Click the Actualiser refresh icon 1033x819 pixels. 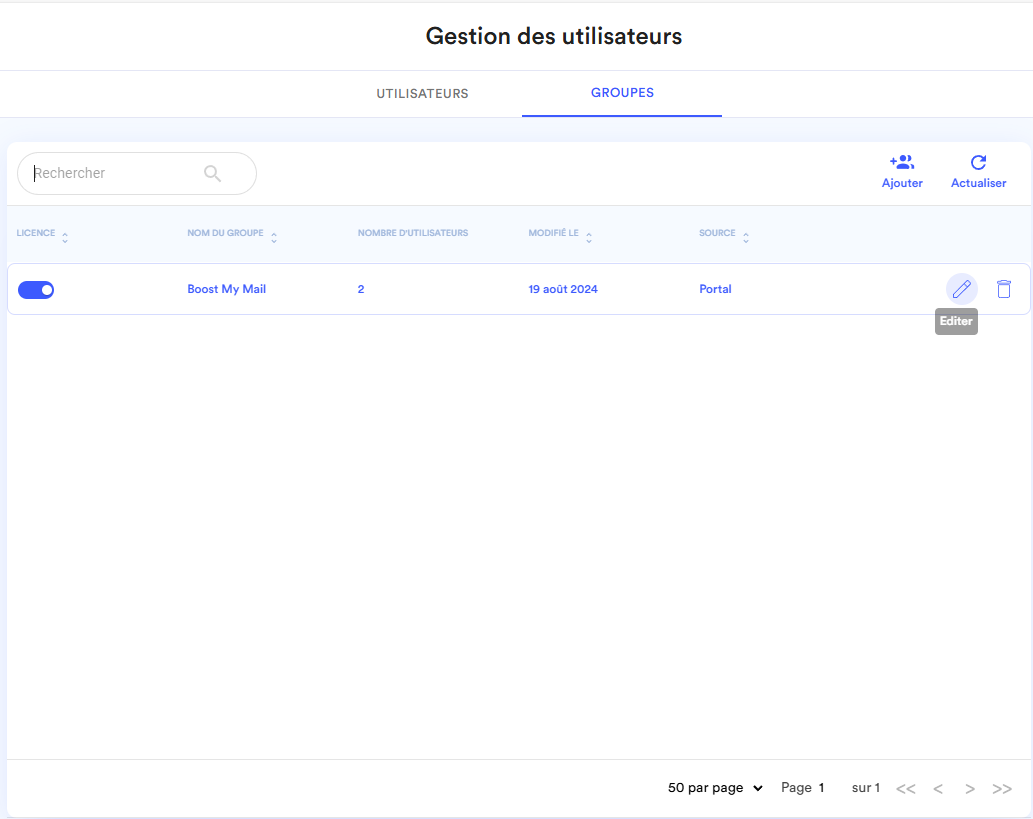tap(978, 163)
